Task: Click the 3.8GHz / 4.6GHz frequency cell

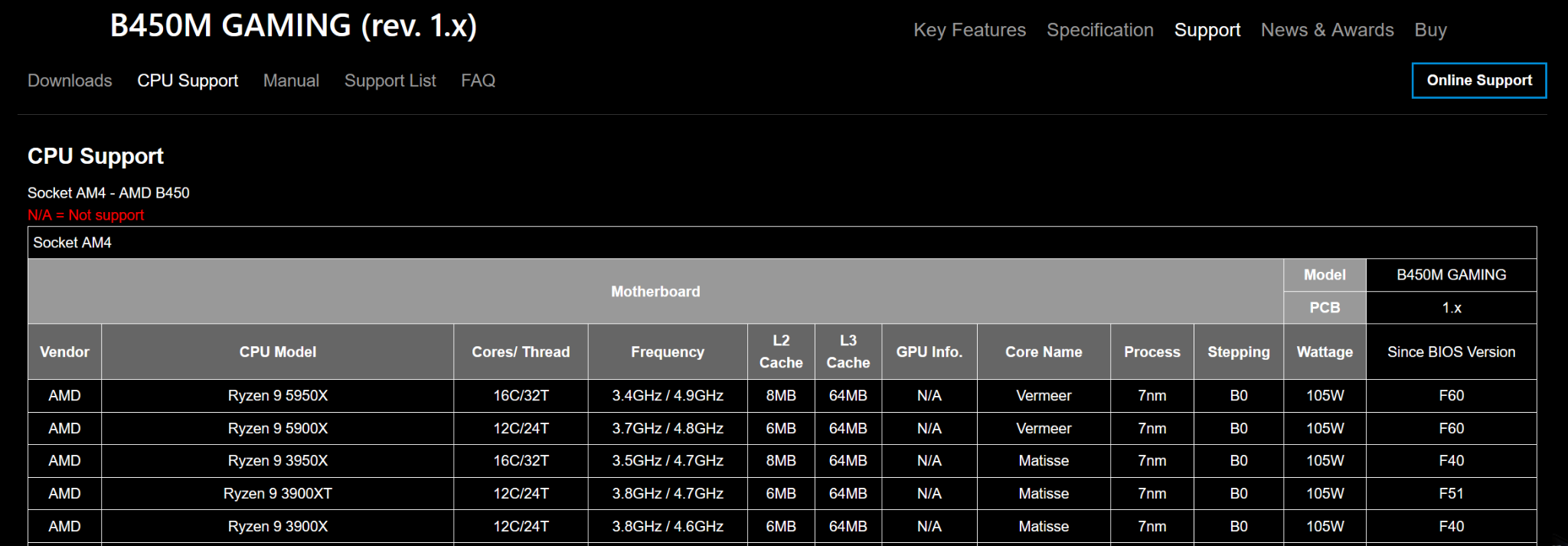Action: click(x=668, y=527)
